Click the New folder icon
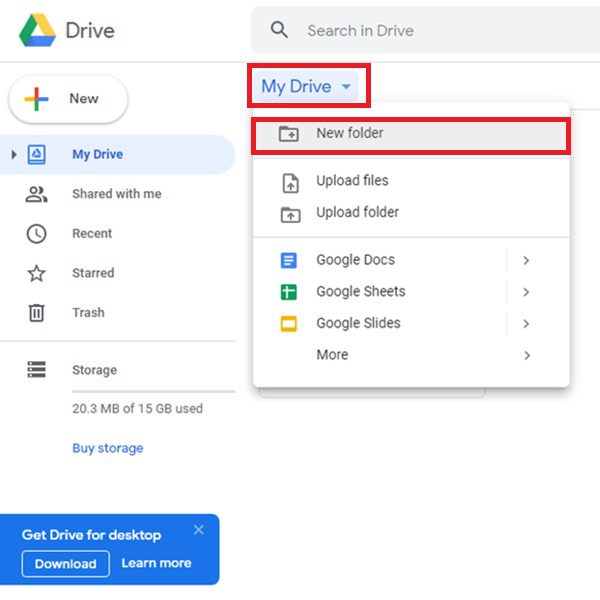 tap(289, 134)
